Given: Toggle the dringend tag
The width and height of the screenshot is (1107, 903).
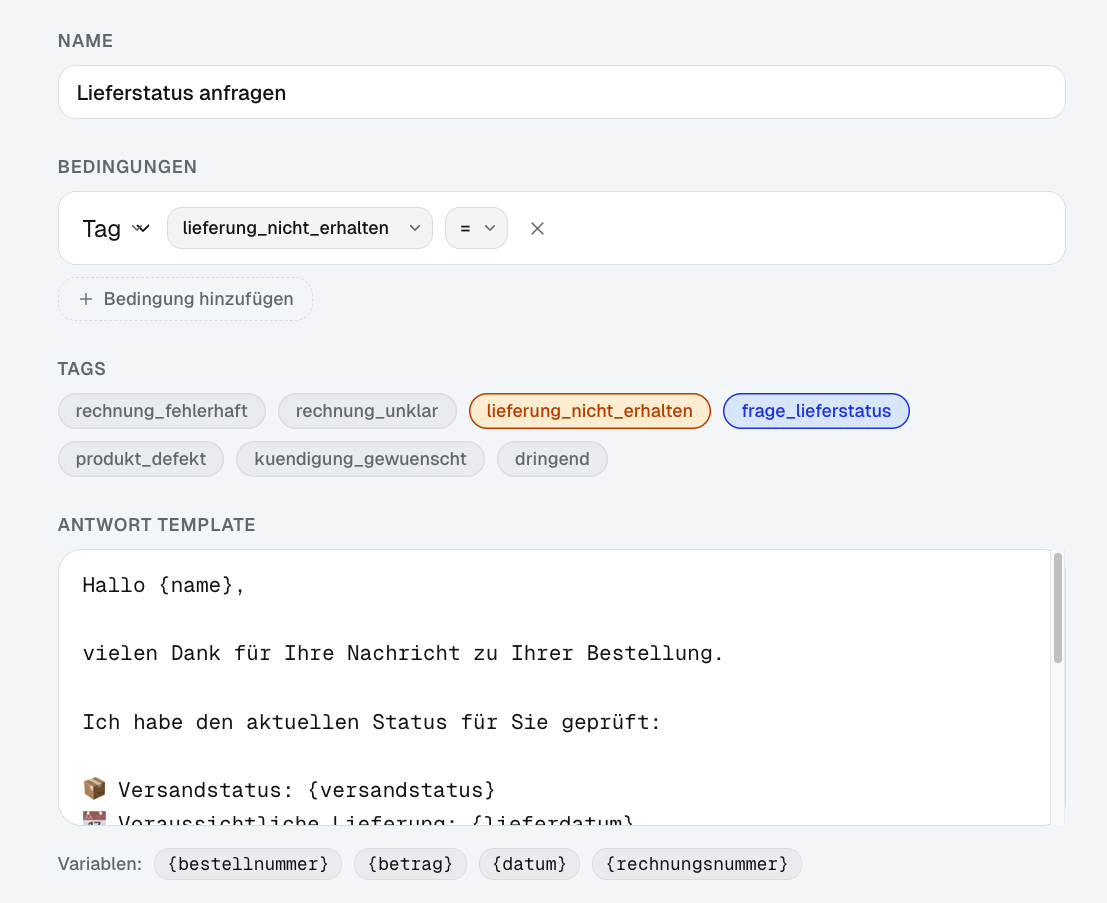Looking at the screenshot, I should click(552, 459).
